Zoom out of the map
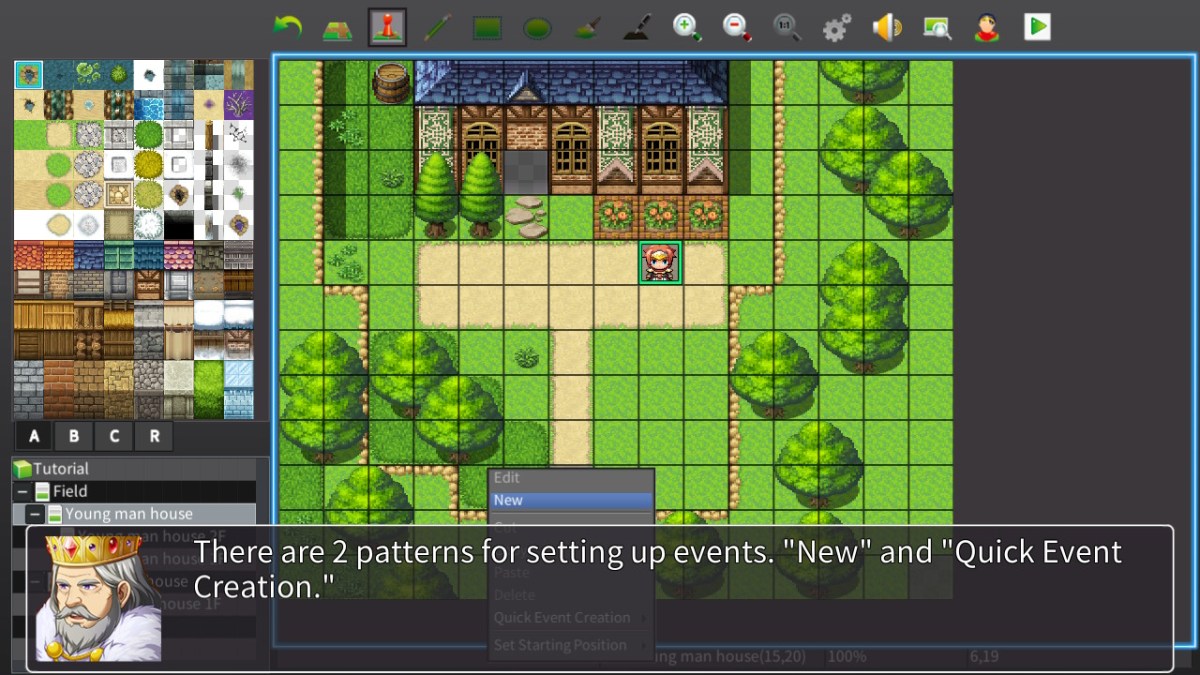Screen dimensions: 1200x675 click(x=737, y=28)
